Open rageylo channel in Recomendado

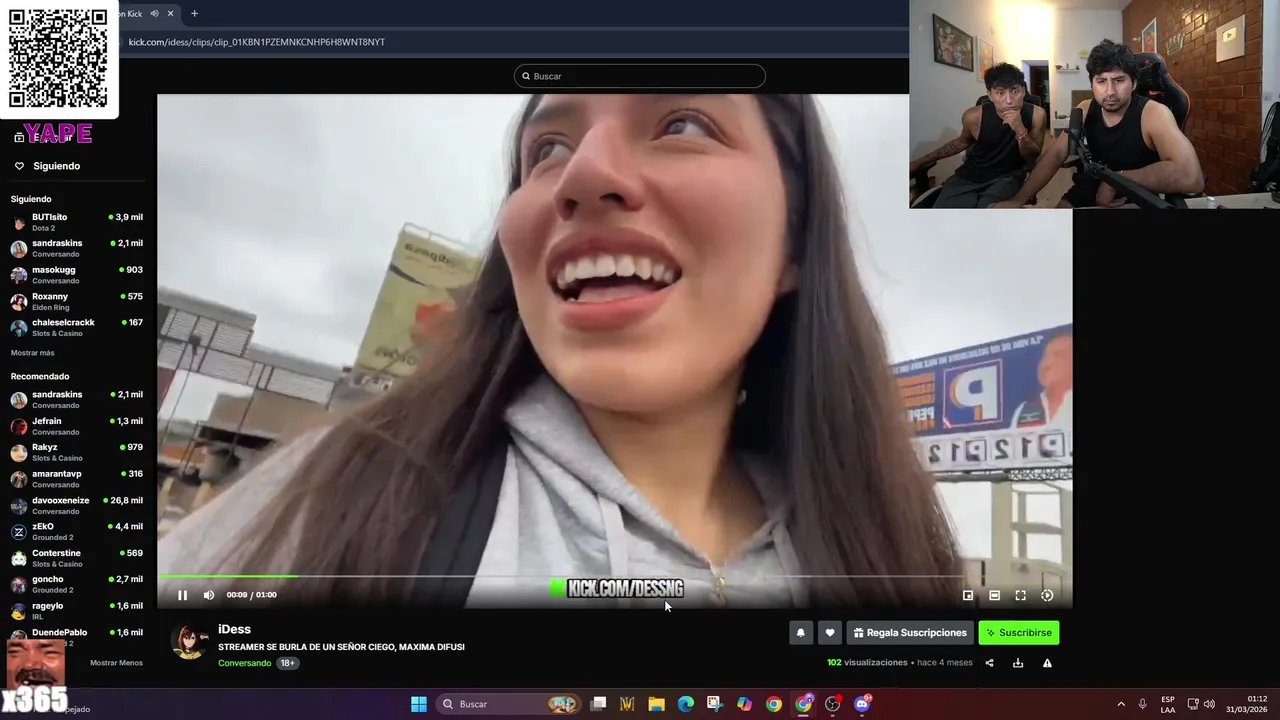[77, 611]
